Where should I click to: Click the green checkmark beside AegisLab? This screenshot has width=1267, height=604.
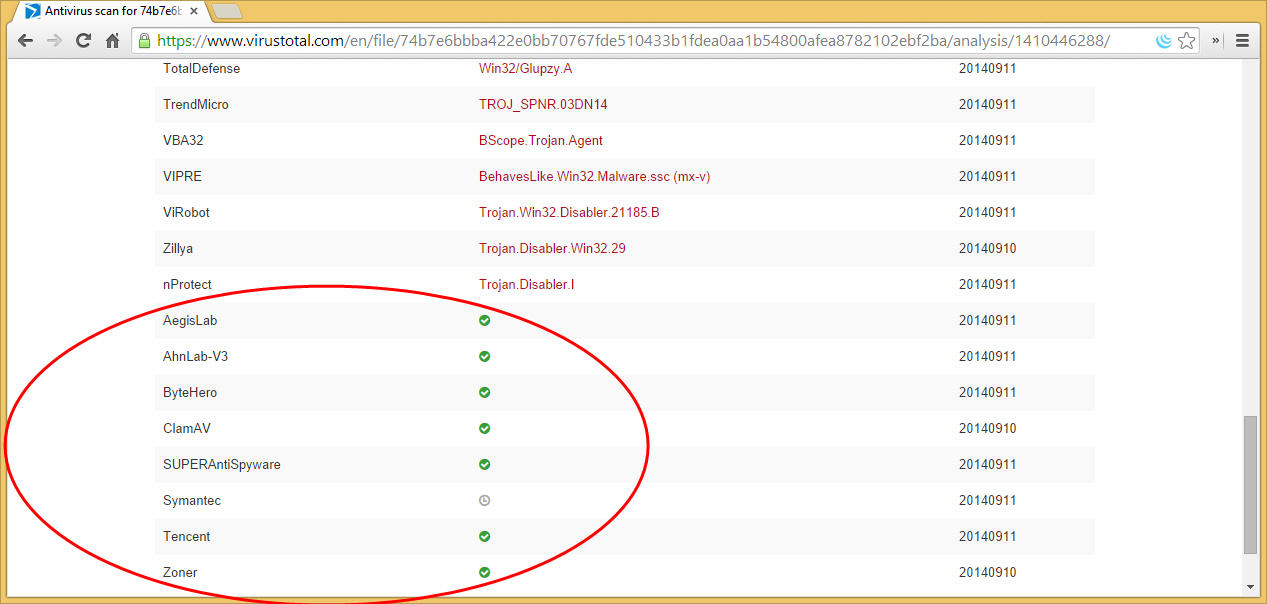[x=484, y=320]
